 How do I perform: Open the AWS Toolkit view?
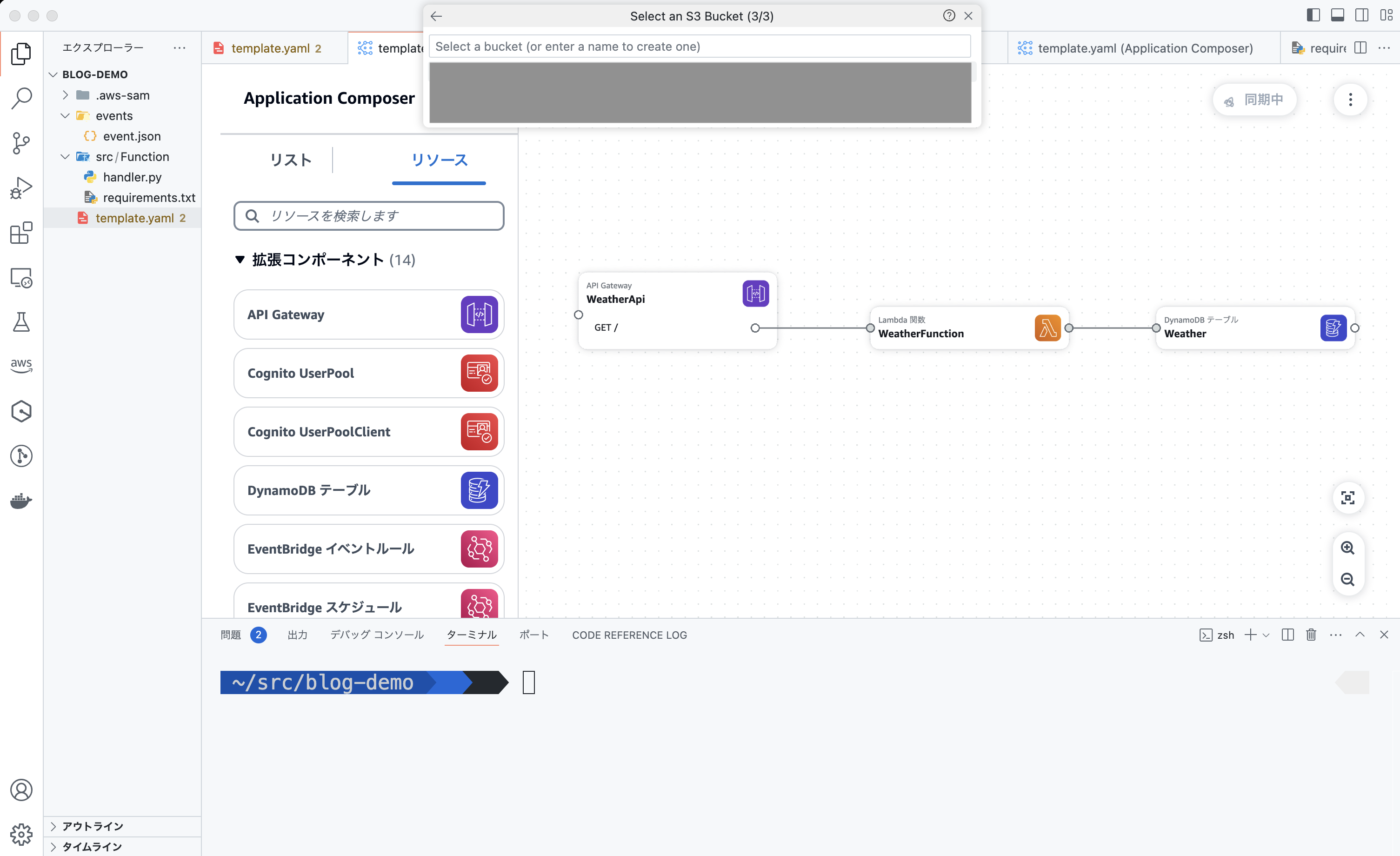point(21,366)
